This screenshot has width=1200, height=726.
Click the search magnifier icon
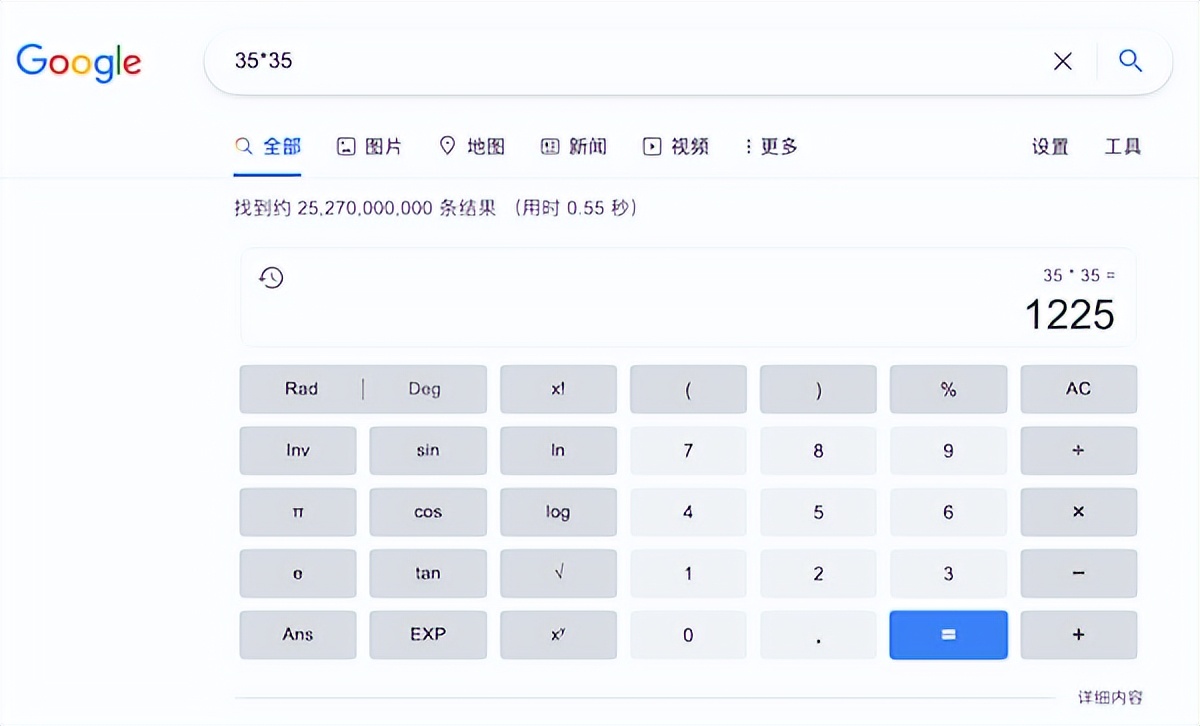tap(1130, 61)
